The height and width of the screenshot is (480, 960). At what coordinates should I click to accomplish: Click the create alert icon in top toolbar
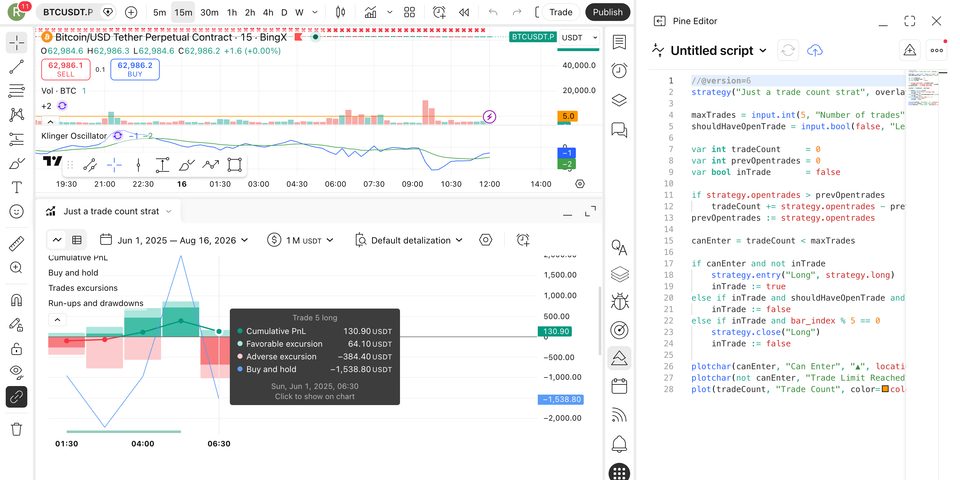click(439, 12)
